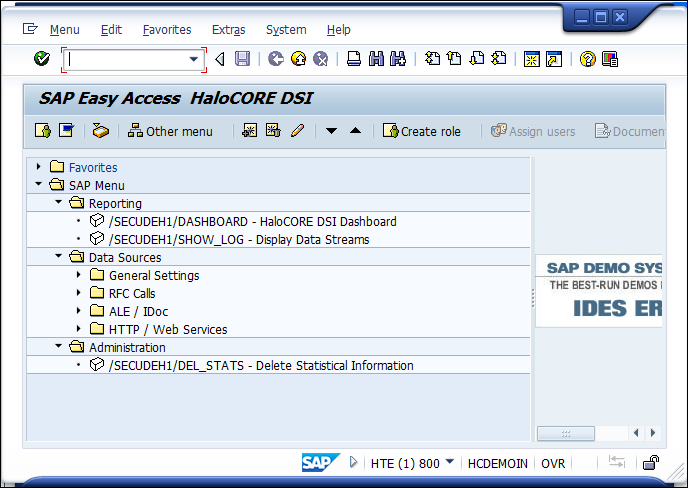The width and height of the screenshot is (688, 488).
Task: Expand the Favorites folder
Action: [x=39, y=167]
